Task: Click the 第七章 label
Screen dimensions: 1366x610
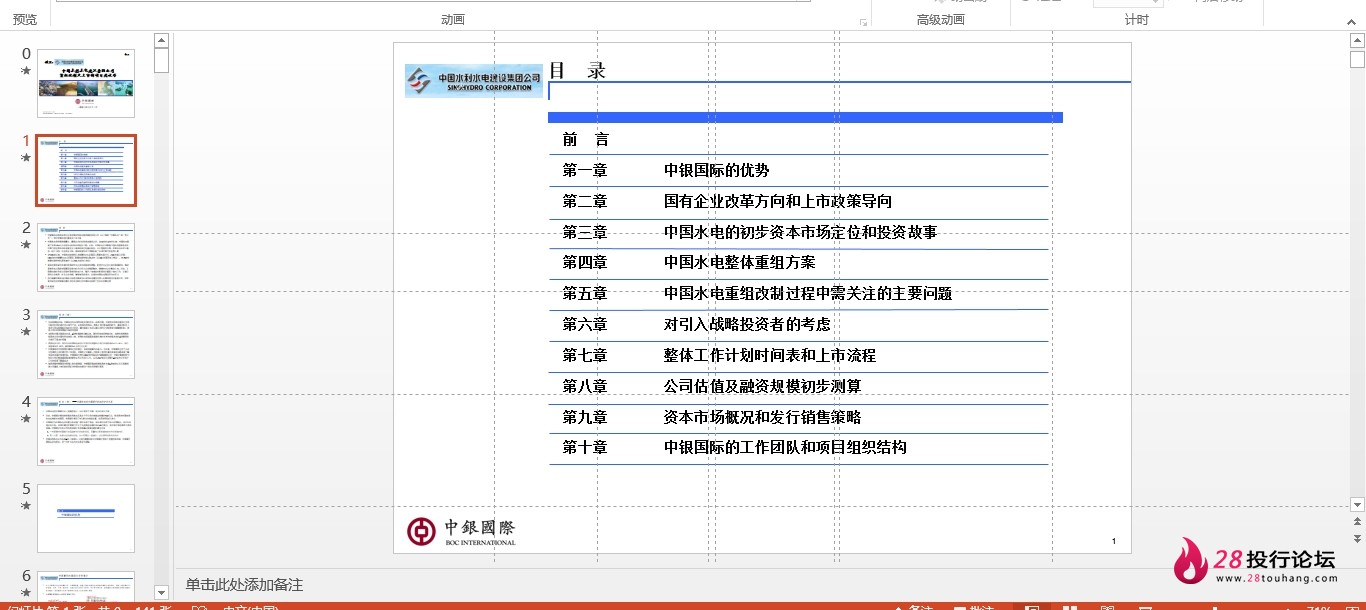Action: (585, 355)
